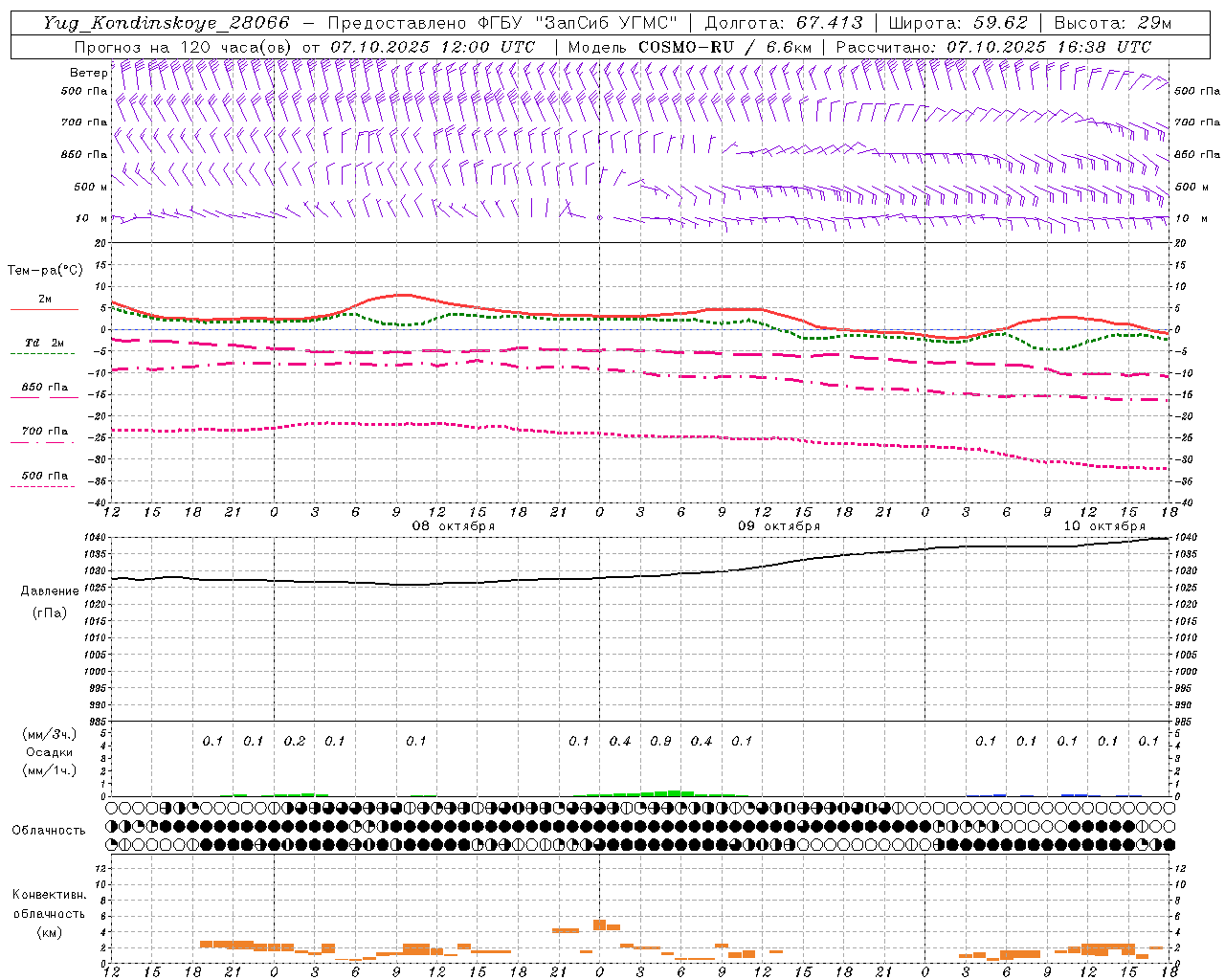Click the '08 октября' date label
Viewport: 1225px width, 980px height.
tap(454, 526)
